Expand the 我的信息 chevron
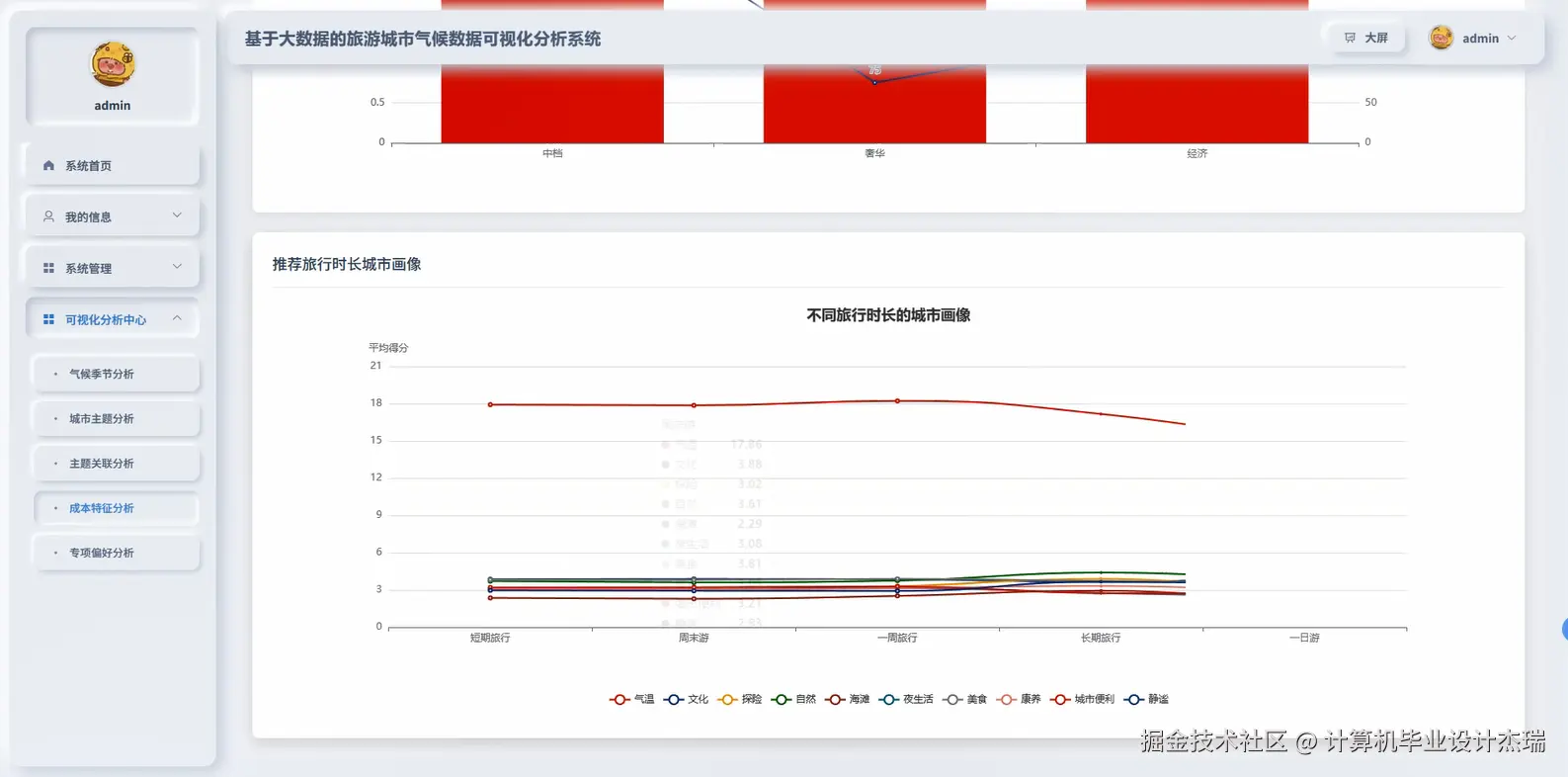The width and height of the screenshot is (1568, 777). (177, 216)
